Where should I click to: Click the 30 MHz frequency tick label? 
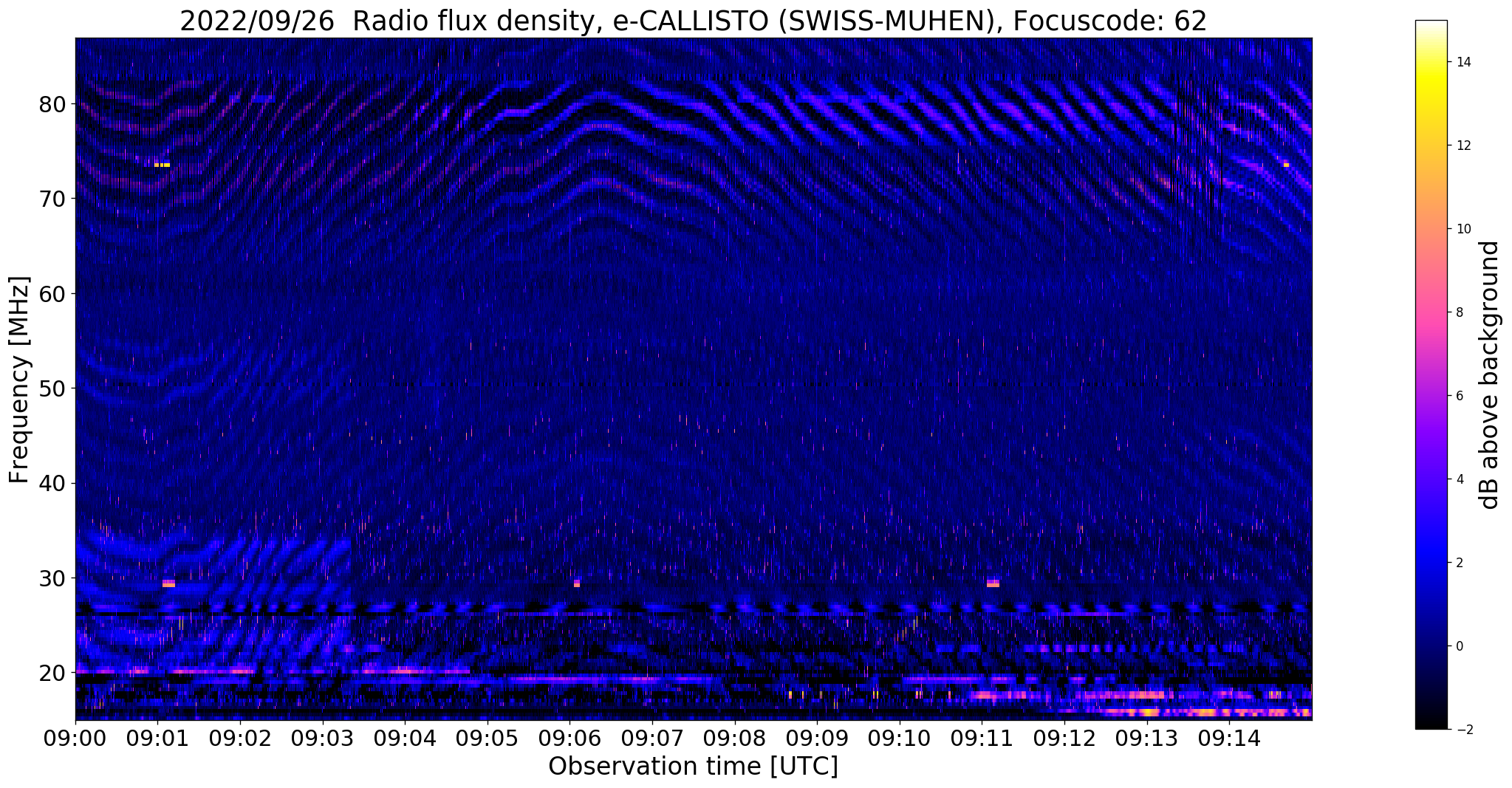(52, 578)
